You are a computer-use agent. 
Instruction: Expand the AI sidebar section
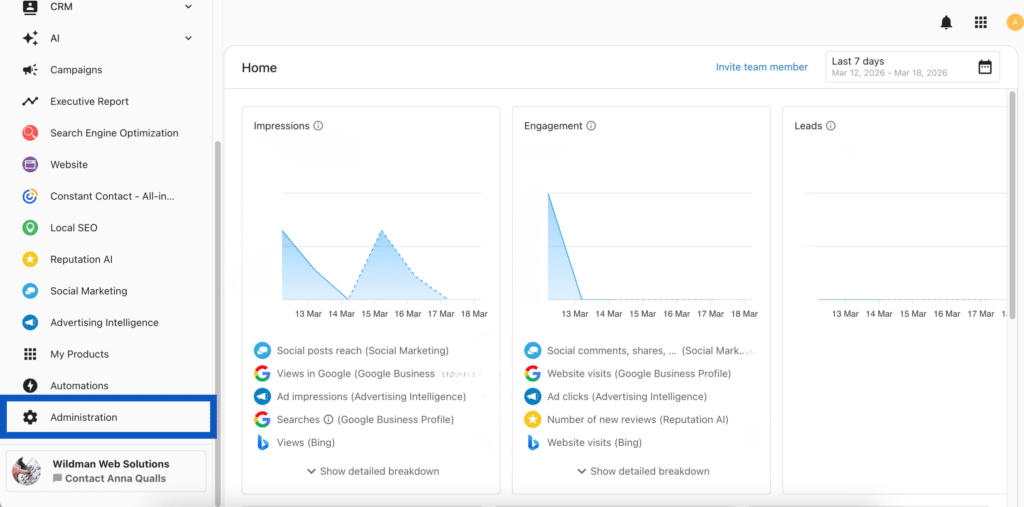(188, 39)
